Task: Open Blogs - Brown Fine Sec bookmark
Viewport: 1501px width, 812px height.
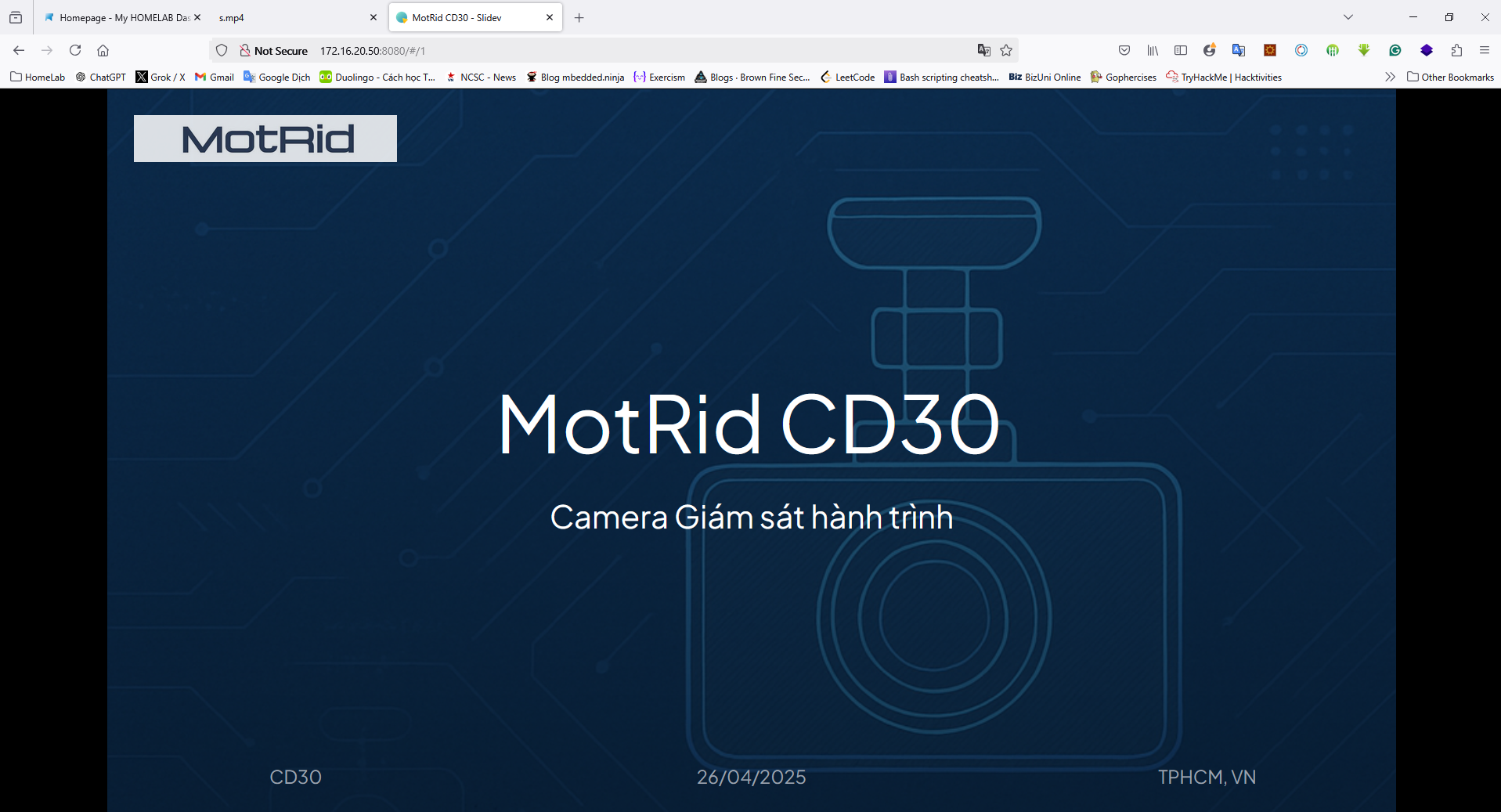Action: pos(752,77)
